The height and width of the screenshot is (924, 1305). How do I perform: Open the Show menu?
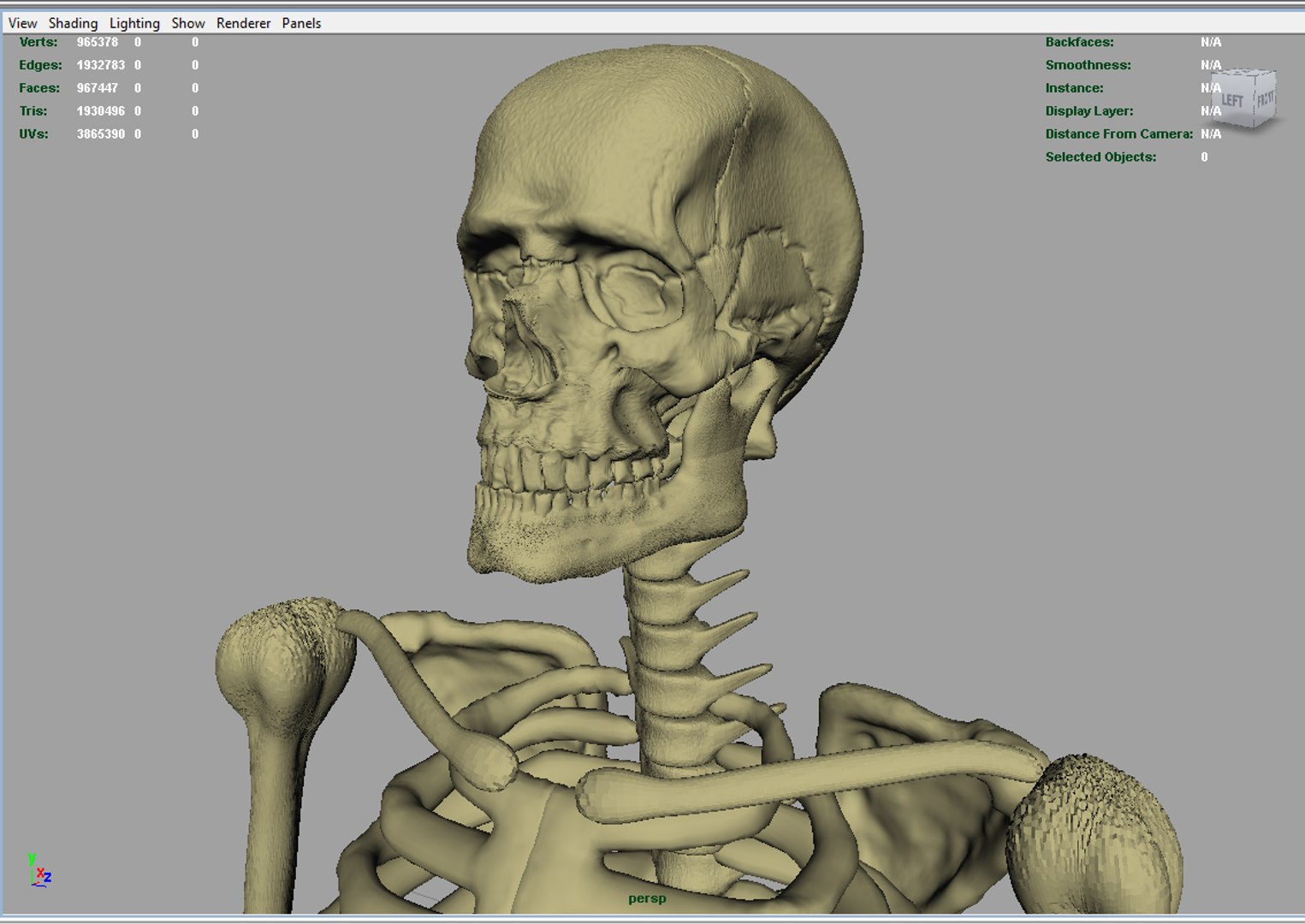(x=188, y=23)
